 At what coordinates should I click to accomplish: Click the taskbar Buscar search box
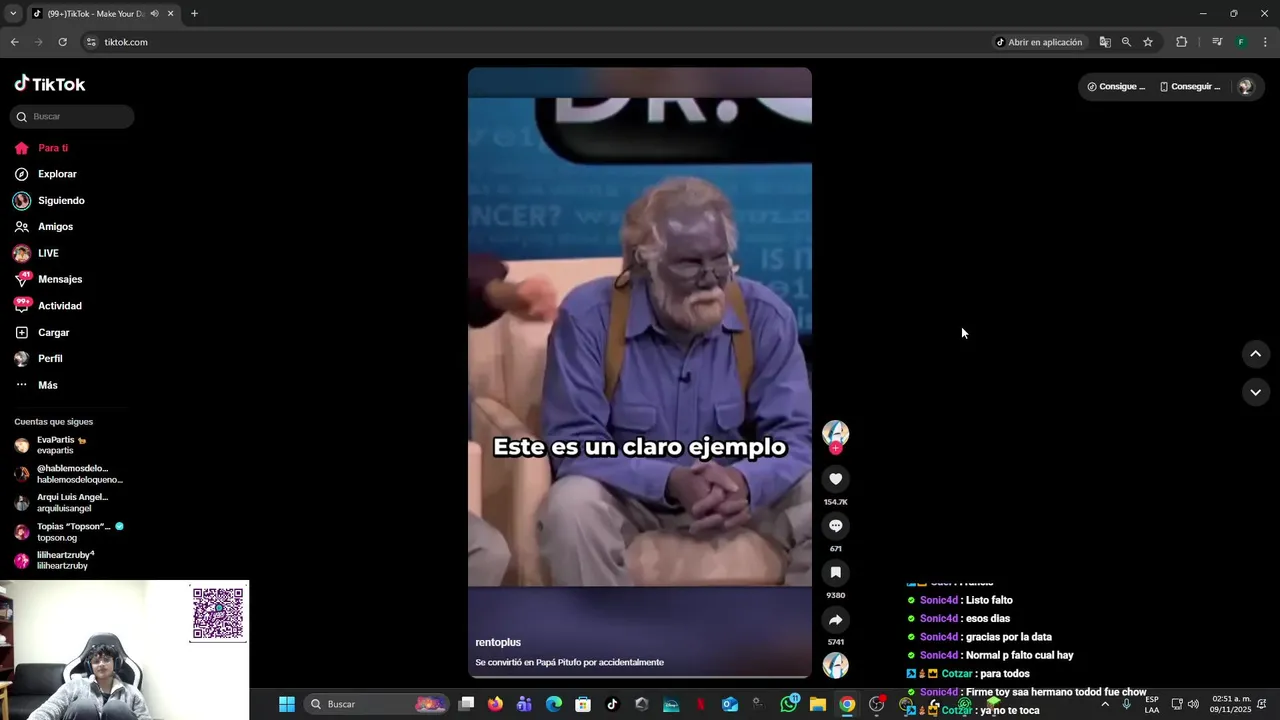tap(377, 704)
